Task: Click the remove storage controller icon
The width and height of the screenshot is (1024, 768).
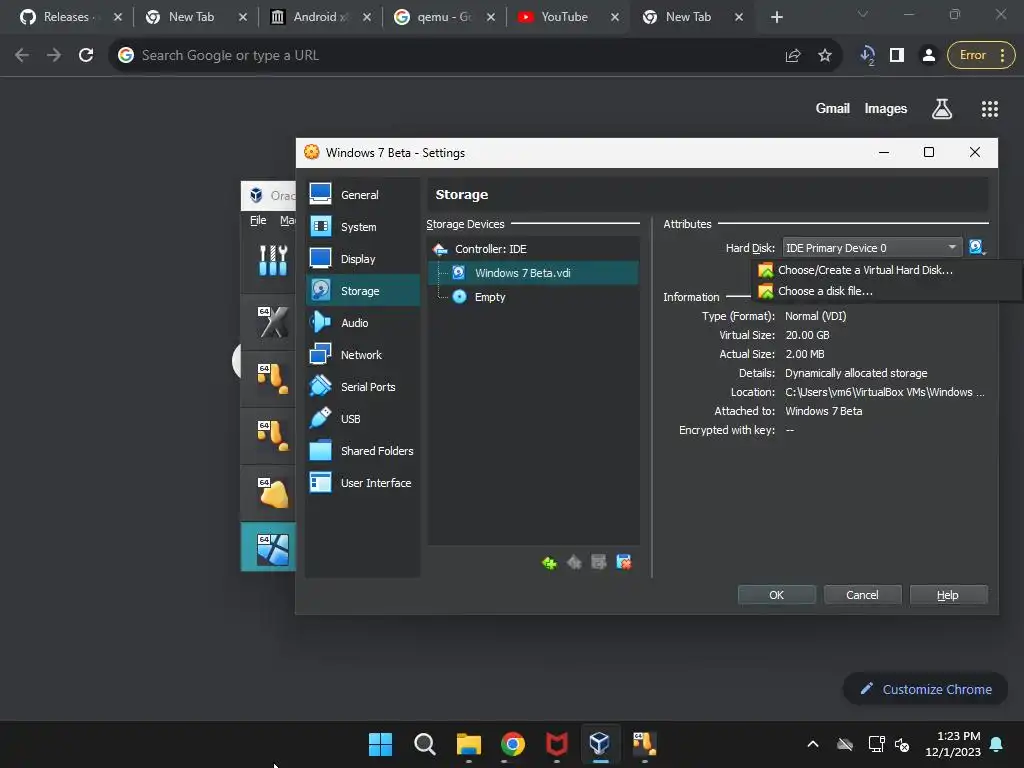Action: pyautogui.click(x=574, y=562)
